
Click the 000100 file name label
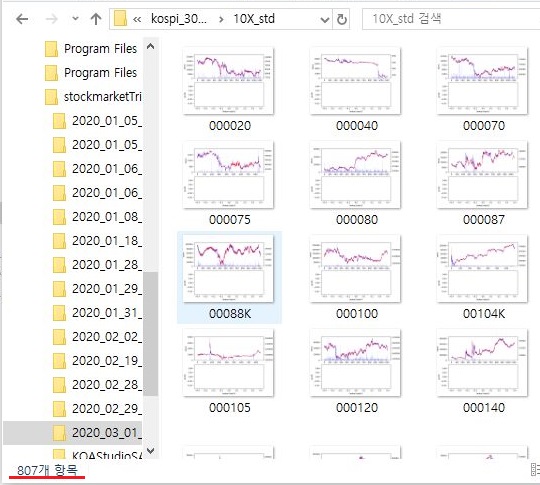[x=357, y=314]
